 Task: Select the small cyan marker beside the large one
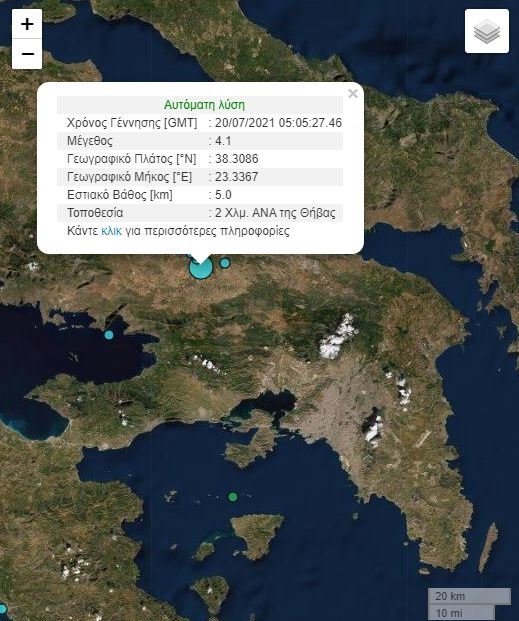[225, 263]
